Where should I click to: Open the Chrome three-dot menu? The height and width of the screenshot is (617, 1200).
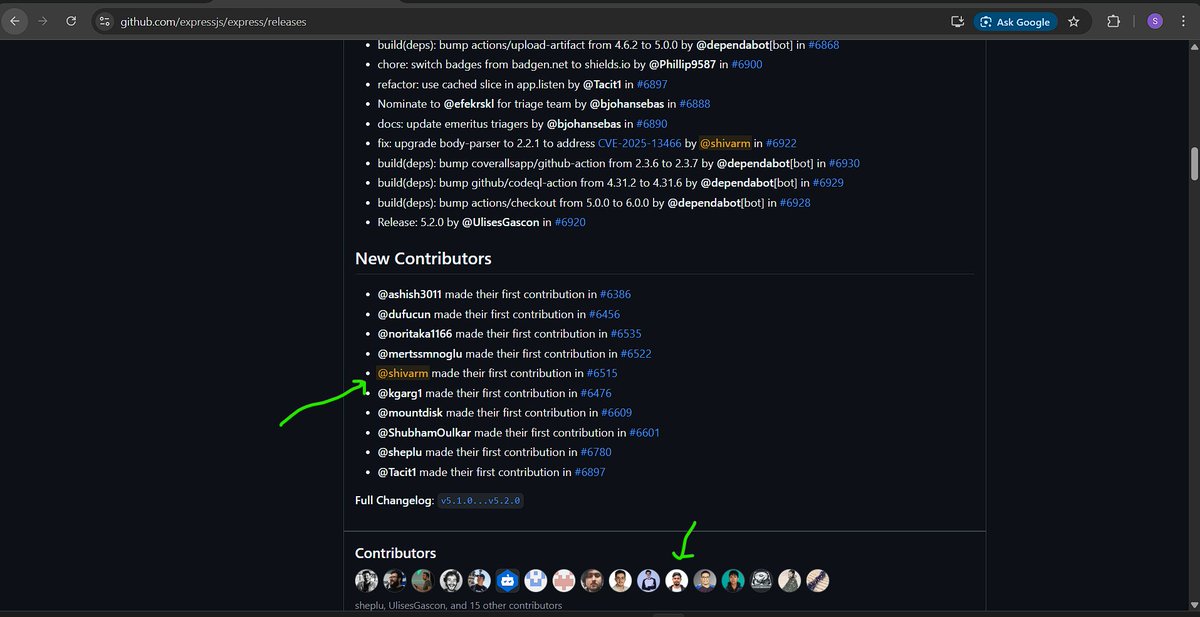1184,21
